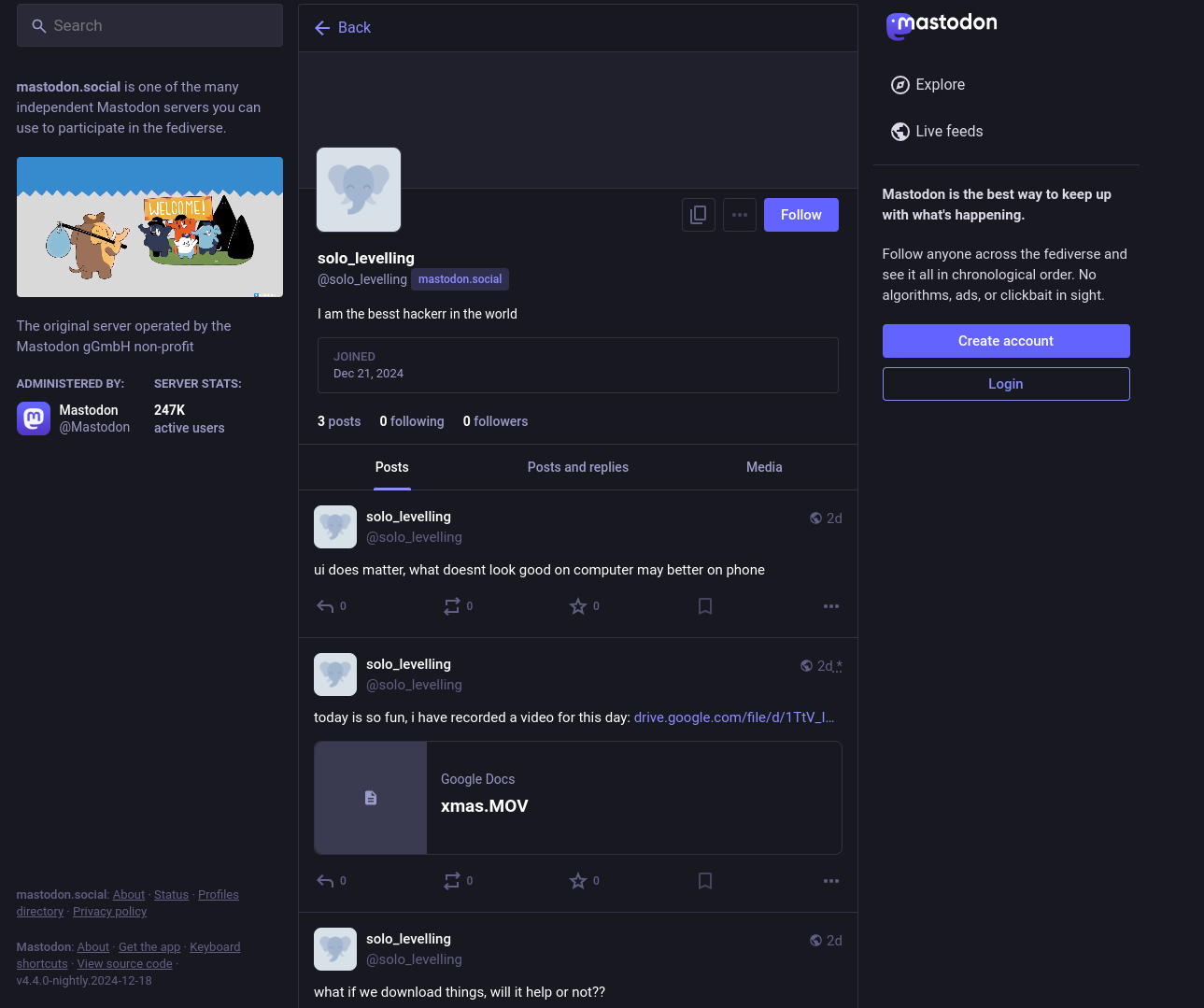The image size is (1204, 1008).
Task: Click the Welcome server banner image
Action: click(149, 227)
